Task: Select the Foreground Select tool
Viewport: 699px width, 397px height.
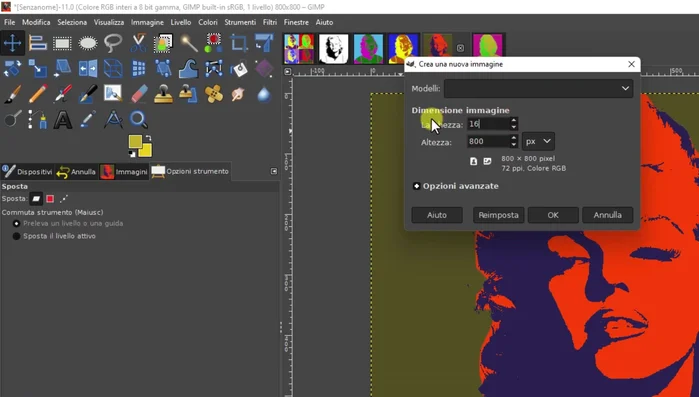Action: pyautogui.click(x=163, y=43)
